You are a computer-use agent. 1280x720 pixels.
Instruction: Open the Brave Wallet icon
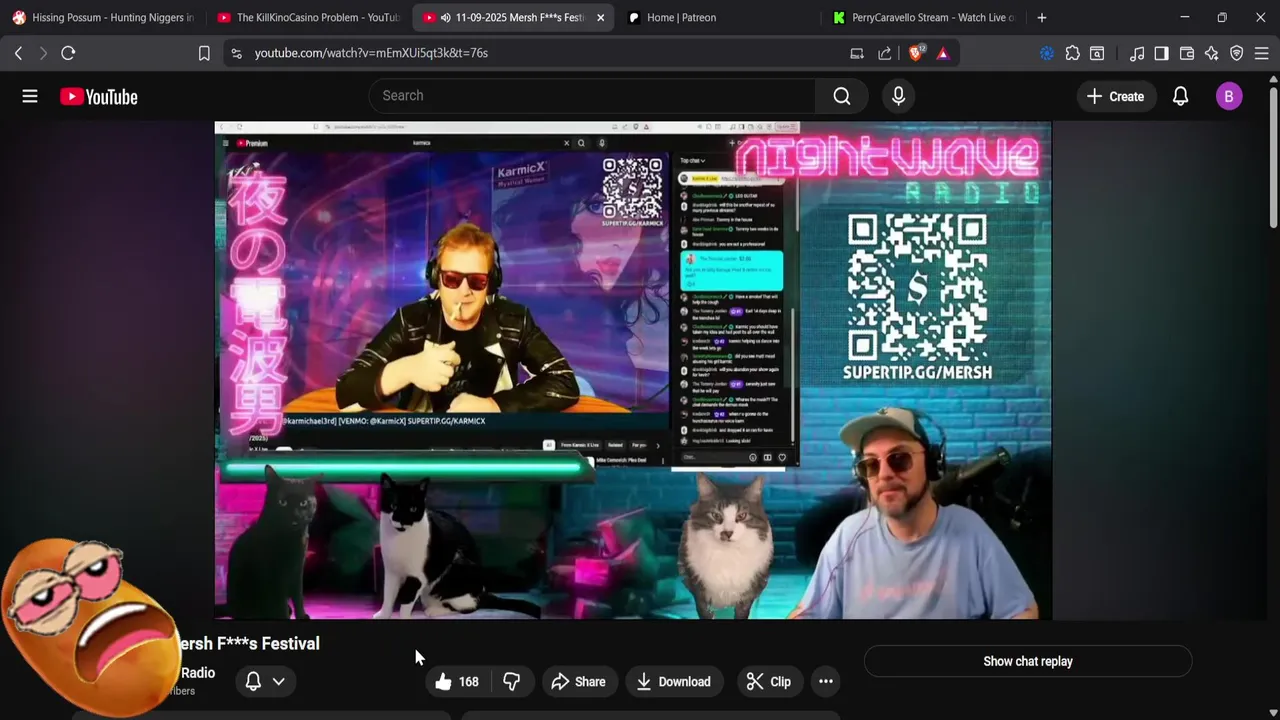(x=1187, y=53)
